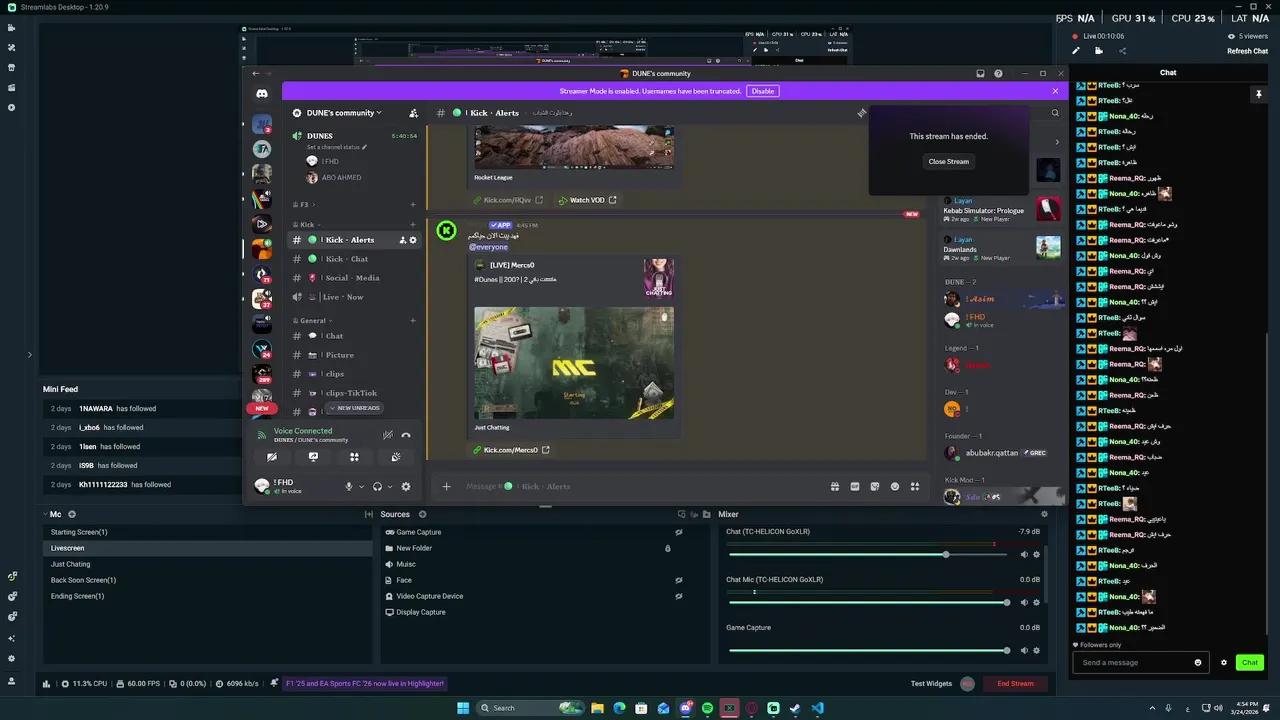Edit Kick Alerts channel settings gear
Screen dimensions: 1280x720
pos(413,240)
